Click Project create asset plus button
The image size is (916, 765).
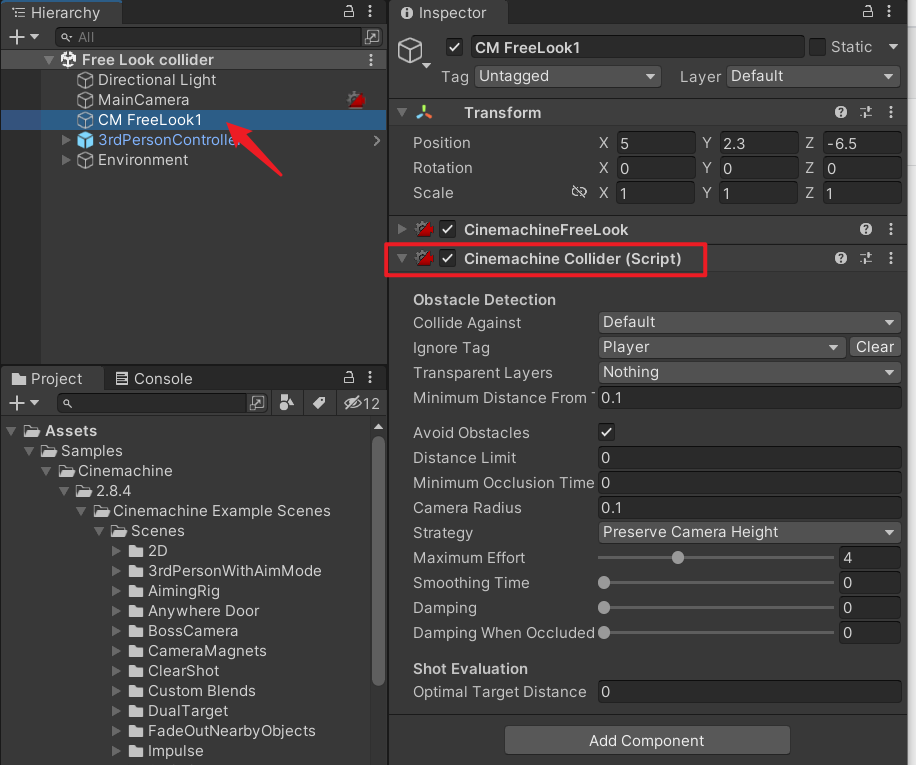click(x=18, y=403)
